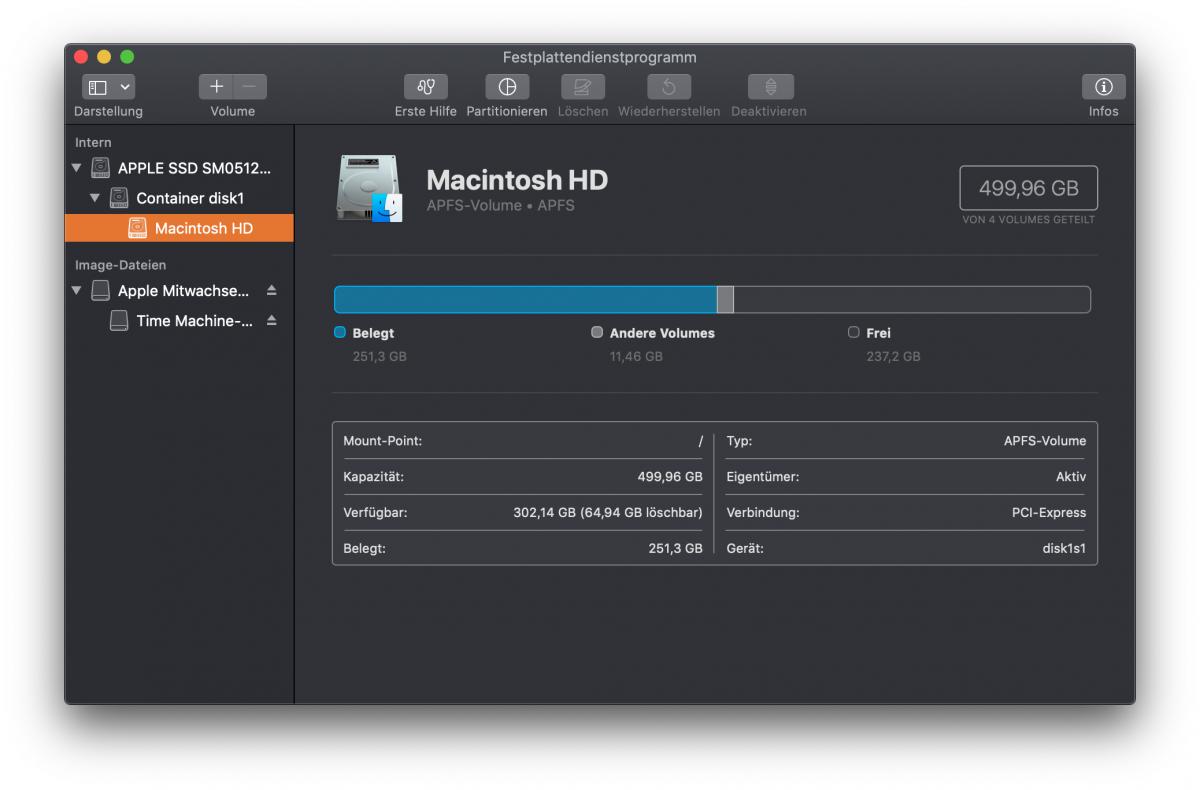Image resolution: width=1200 pixels, height=790 pixels.
Task: Open the Infos button in toolbar
Action: click(x=1104, y=87)
